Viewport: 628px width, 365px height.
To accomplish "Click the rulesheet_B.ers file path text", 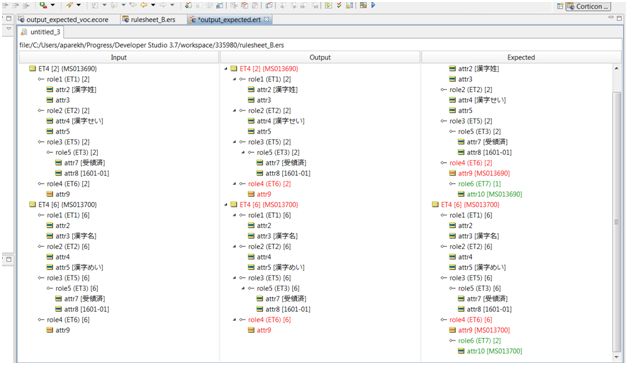I will click(x=152, y=45).
